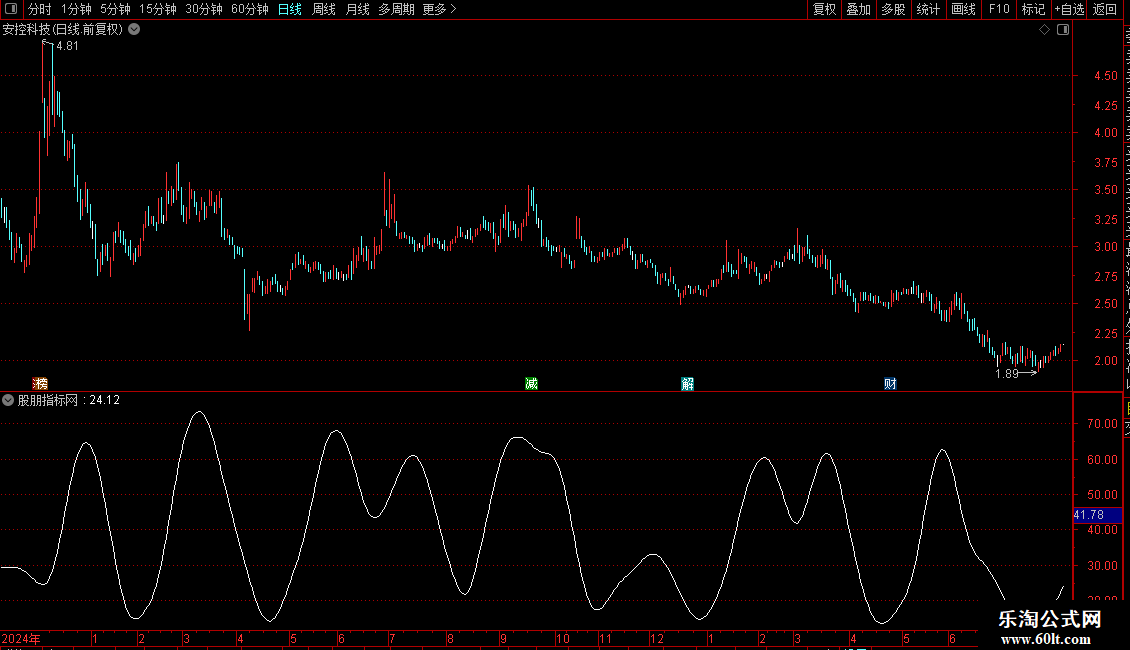Click the 30.00 indicator axis label

pyautogui.click(x=1103, y=566)
